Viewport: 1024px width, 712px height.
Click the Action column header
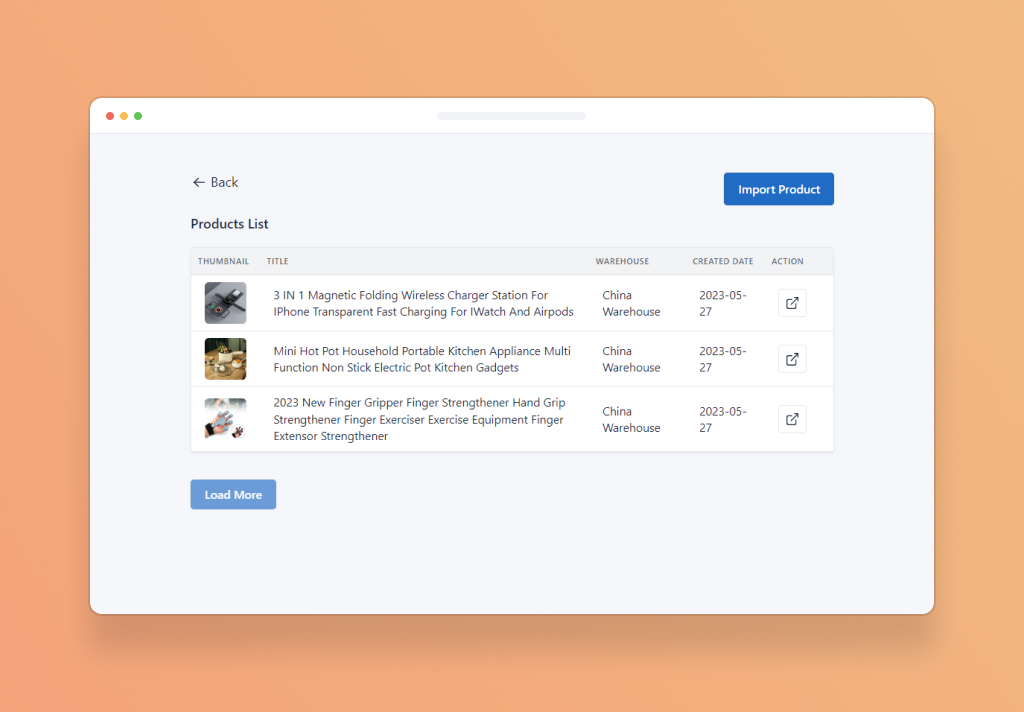click(x=787, y=261)
